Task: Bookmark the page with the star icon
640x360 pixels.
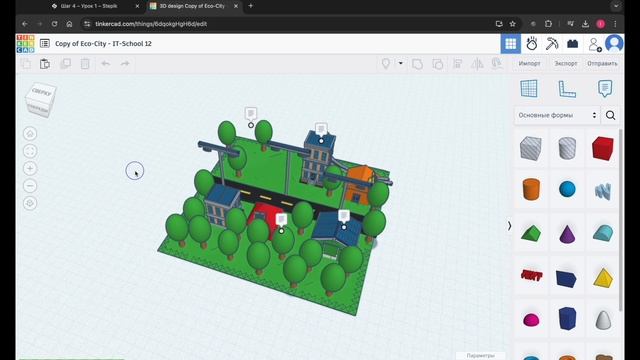Action: [513, 24]
